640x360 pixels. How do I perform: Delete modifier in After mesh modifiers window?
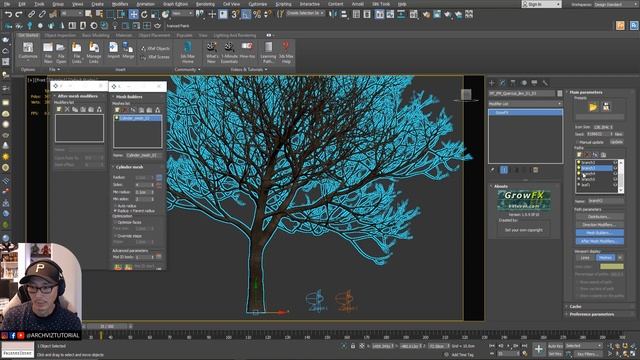point(67,109)
